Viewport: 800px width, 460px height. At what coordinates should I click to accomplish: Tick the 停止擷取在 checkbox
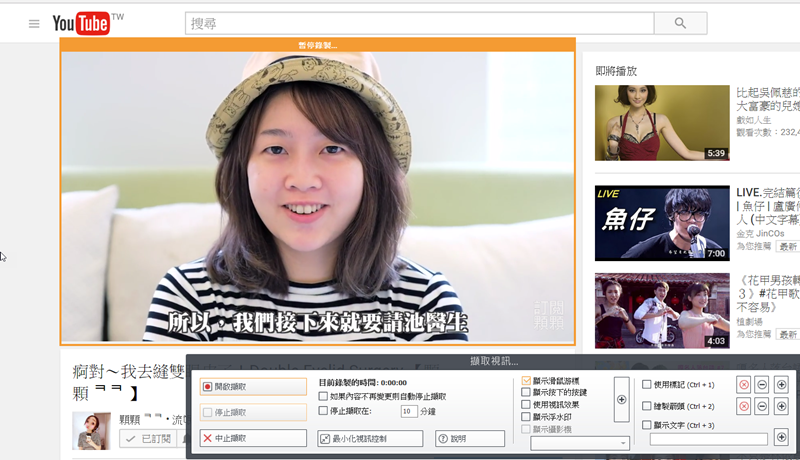(x=323, y=411)
